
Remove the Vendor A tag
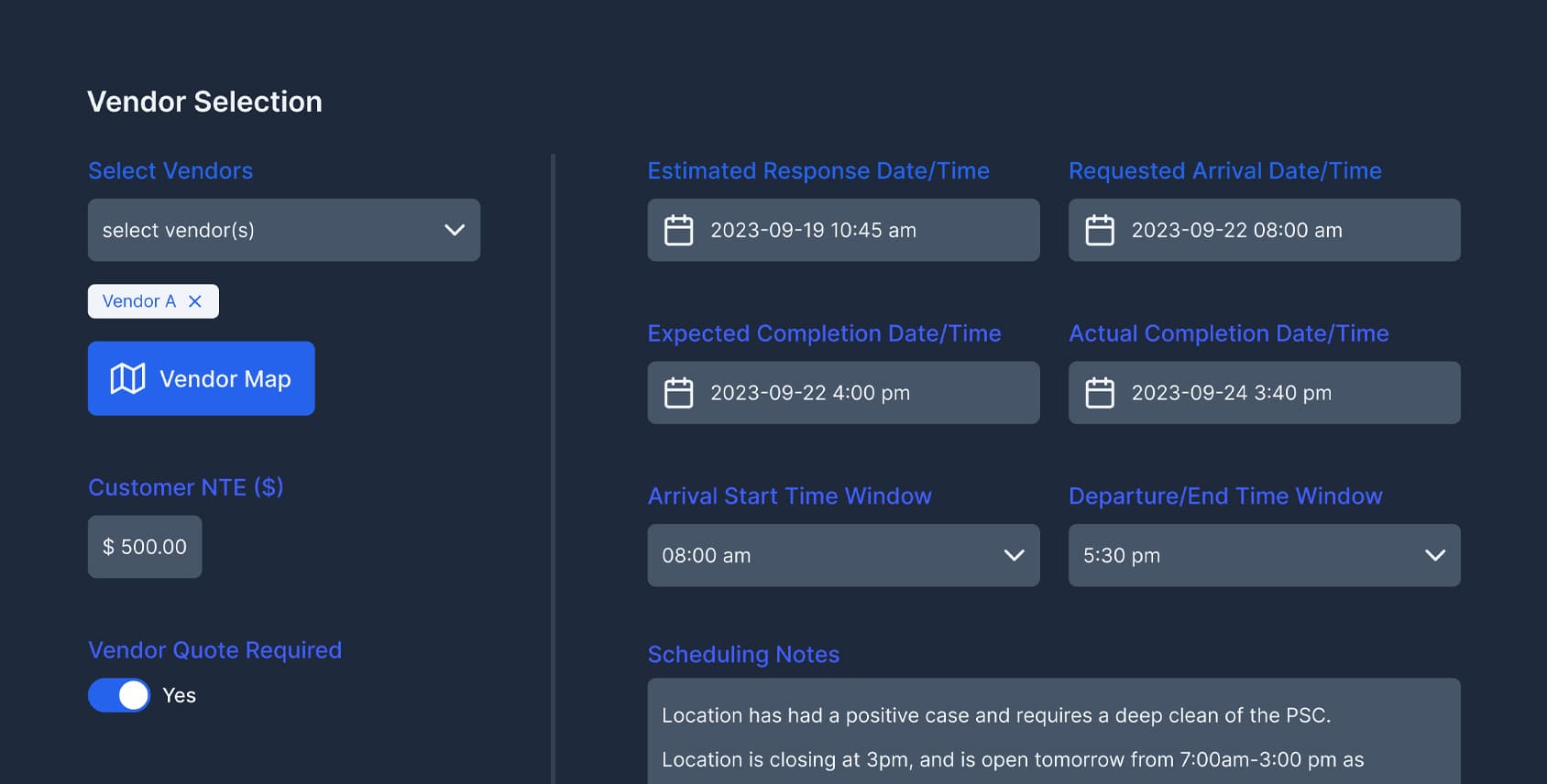[195, 301]
